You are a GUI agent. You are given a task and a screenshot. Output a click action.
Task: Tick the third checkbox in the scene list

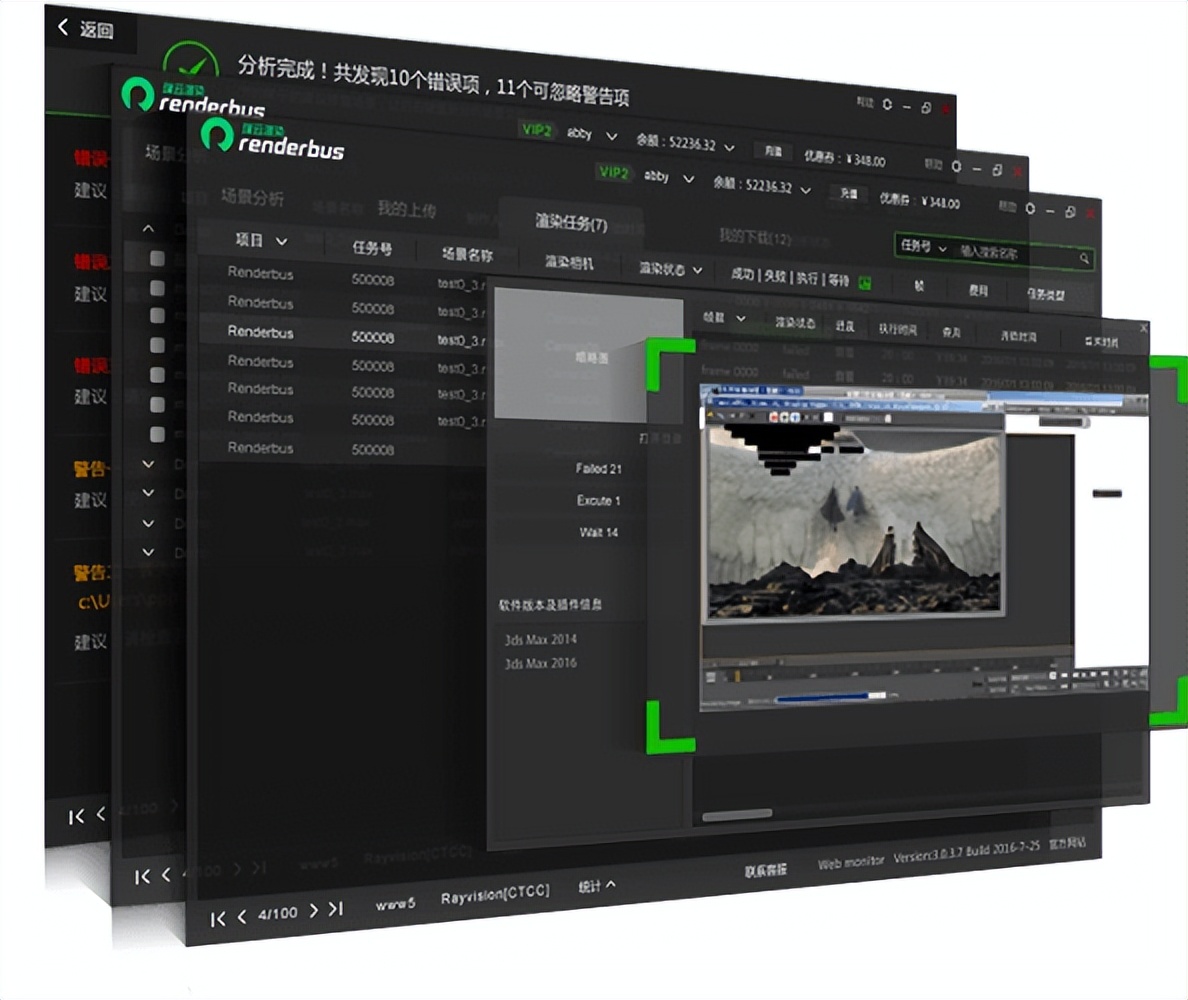click(157, 315)
